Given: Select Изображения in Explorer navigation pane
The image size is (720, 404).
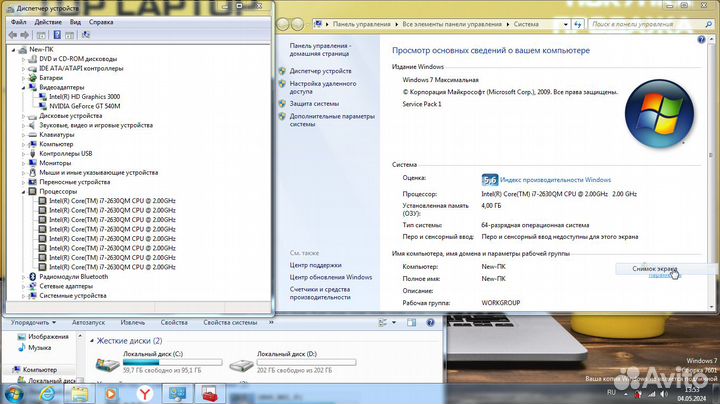Looking at the screenshot, I should pos(48,337).
